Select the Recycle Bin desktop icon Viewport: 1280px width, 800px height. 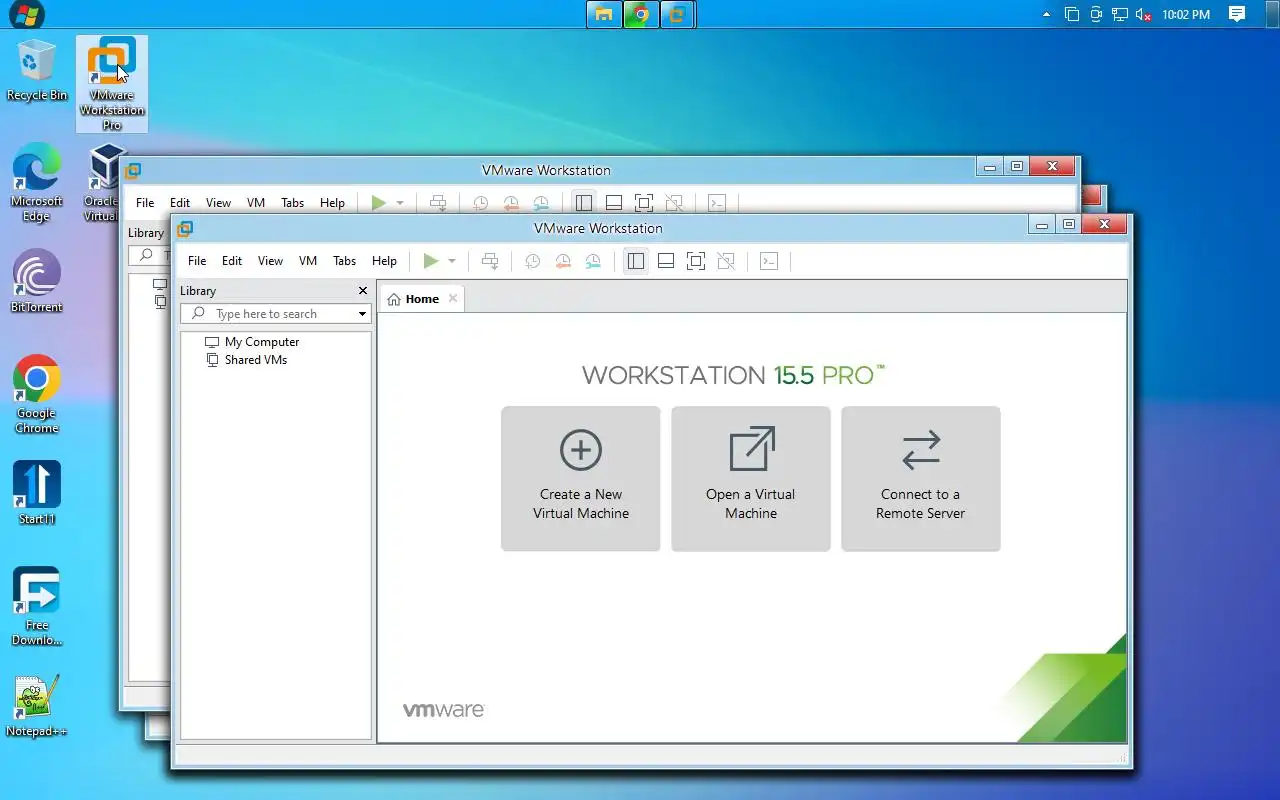[37, 70]
